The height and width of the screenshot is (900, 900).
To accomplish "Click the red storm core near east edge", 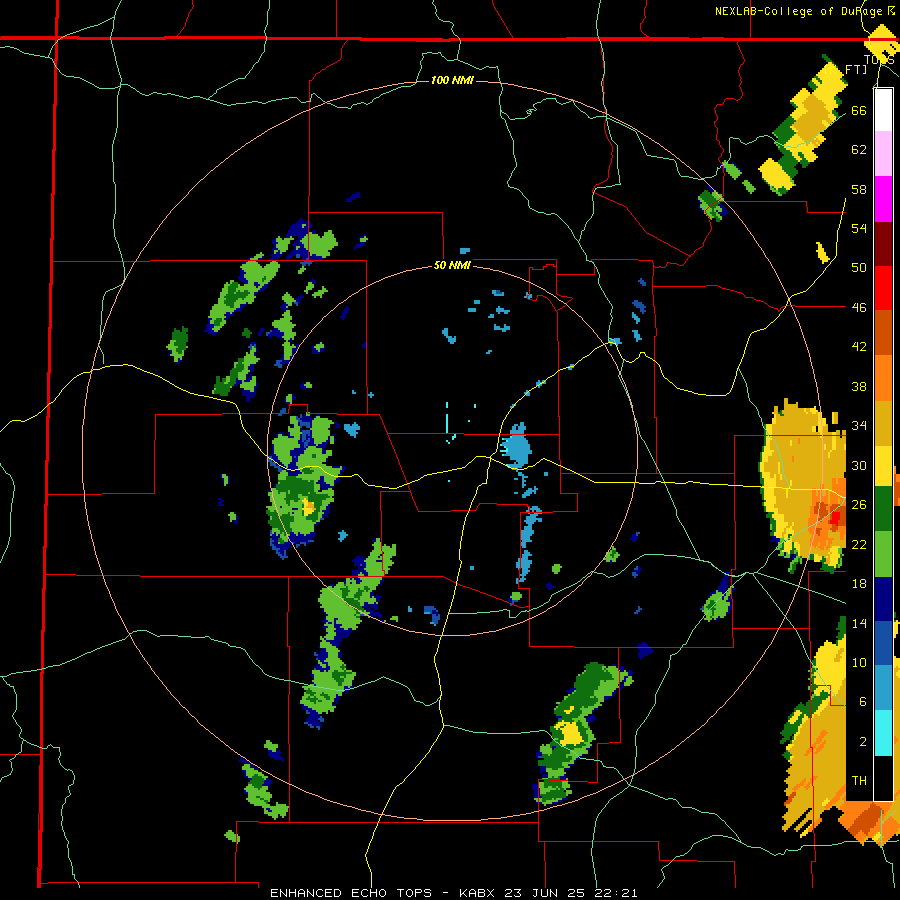I will (x=835, y=518).
